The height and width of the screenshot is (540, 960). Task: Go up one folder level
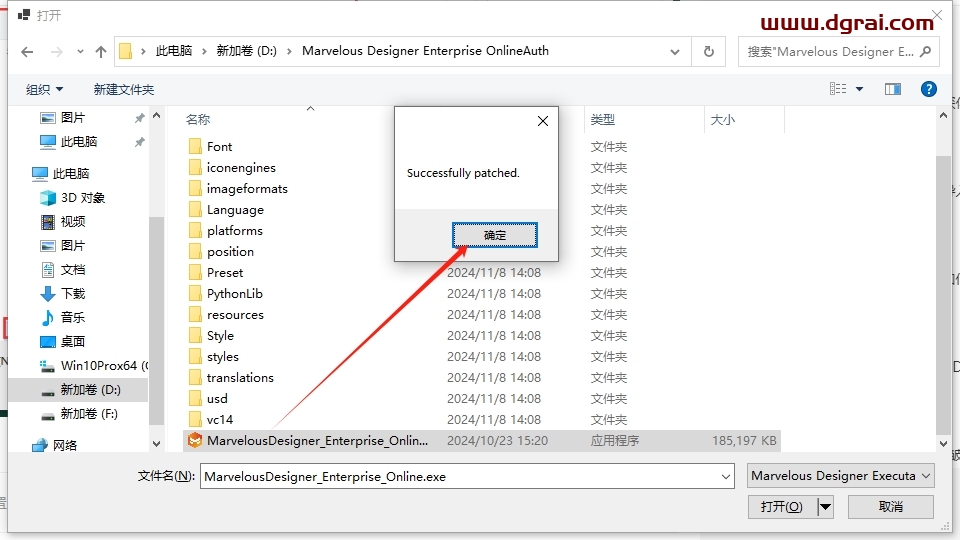pyautogui.click(x=101, y=52)
